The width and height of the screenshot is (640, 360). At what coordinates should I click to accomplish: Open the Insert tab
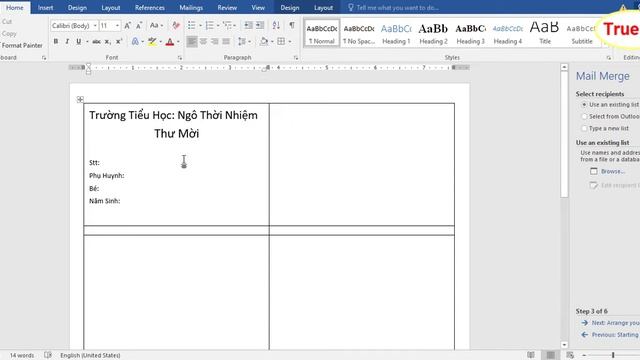tap(45, 8)
